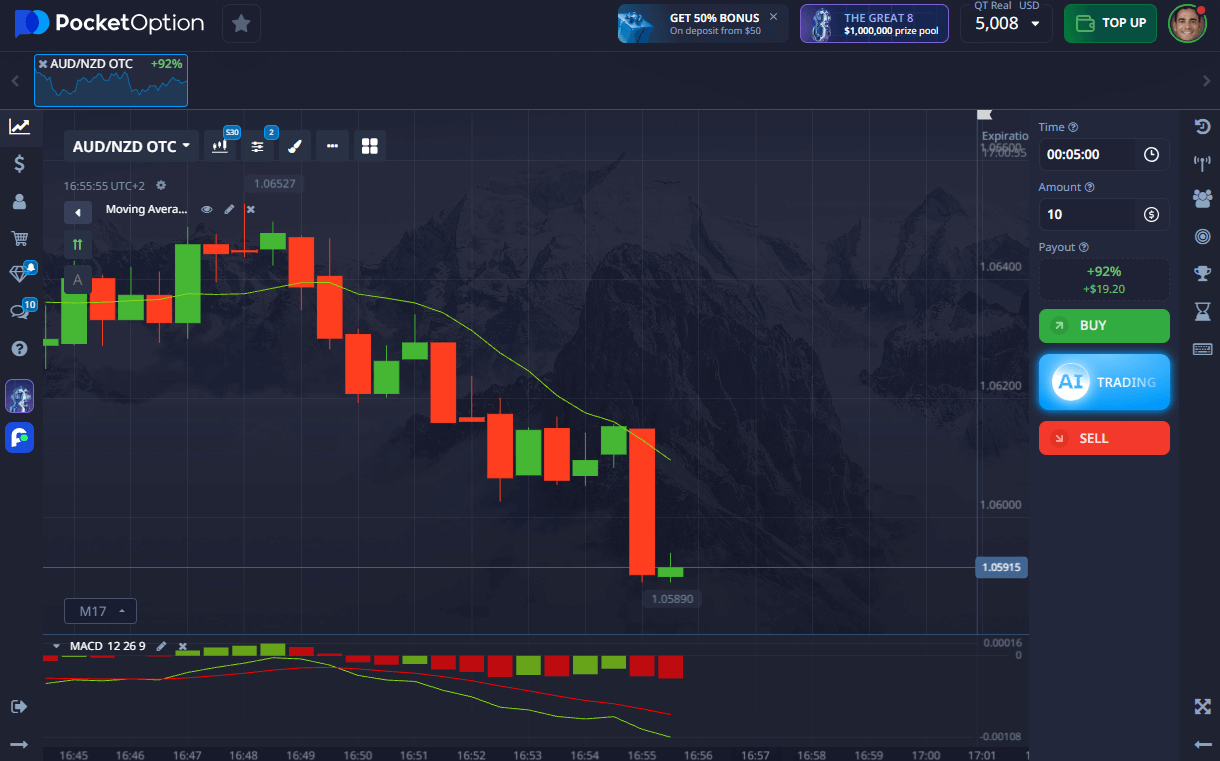The width and height of the screenshot is (1220, 761).
Task: Open the multi-chart grid layout icon
Action: [x=370, y=146]
